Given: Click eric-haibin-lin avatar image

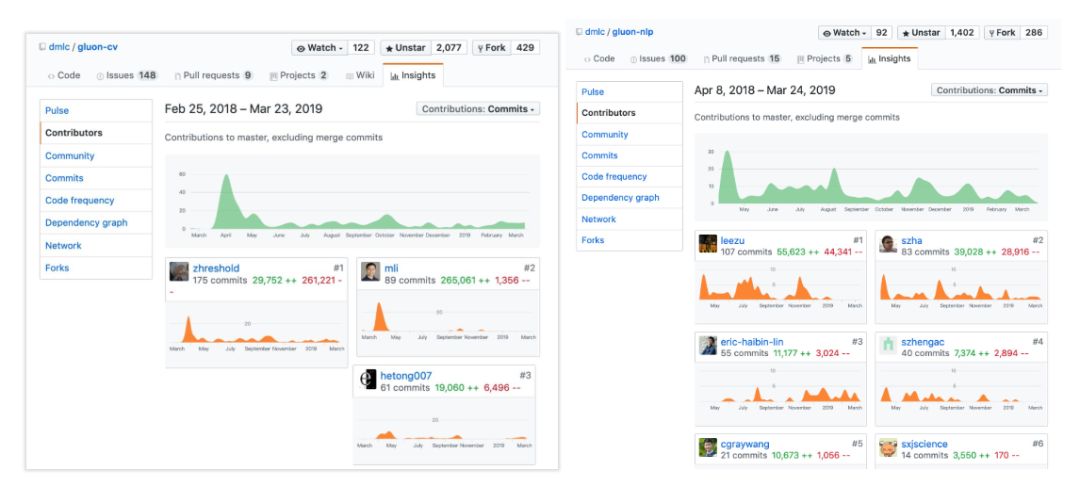Looking at the screenshot, I should [x=708, y=345].
